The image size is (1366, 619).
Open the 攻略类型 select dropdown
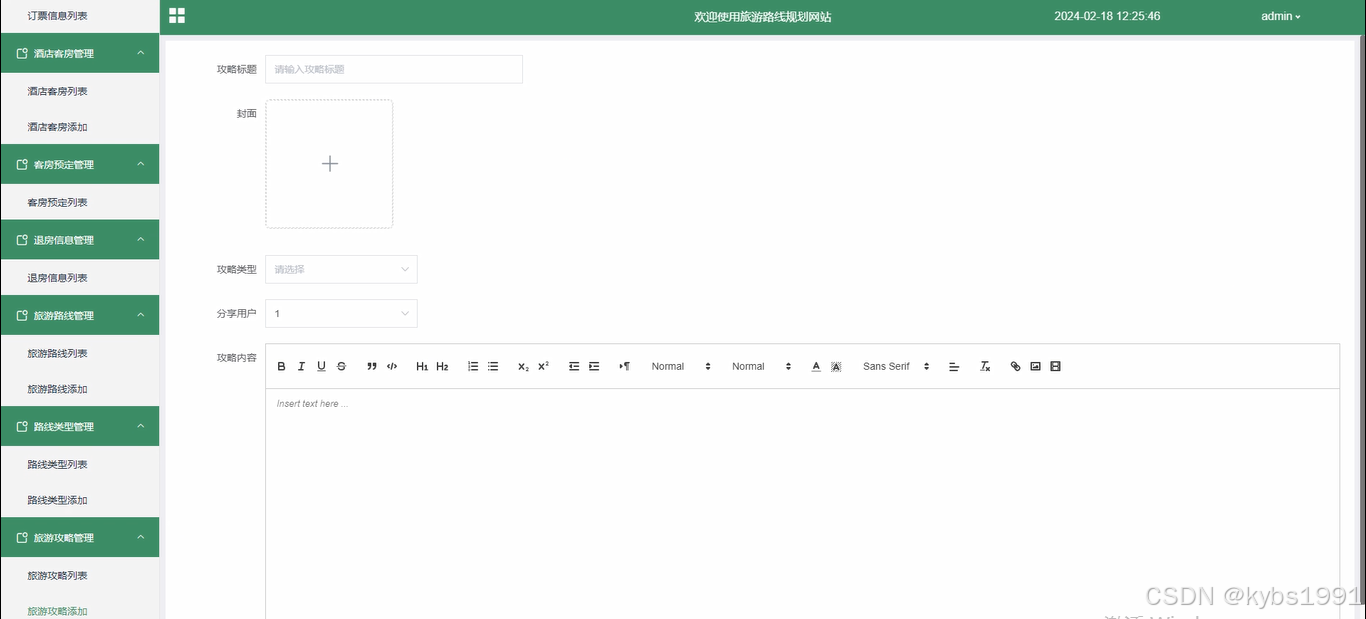pyautogui.click(x=341, y=269)
